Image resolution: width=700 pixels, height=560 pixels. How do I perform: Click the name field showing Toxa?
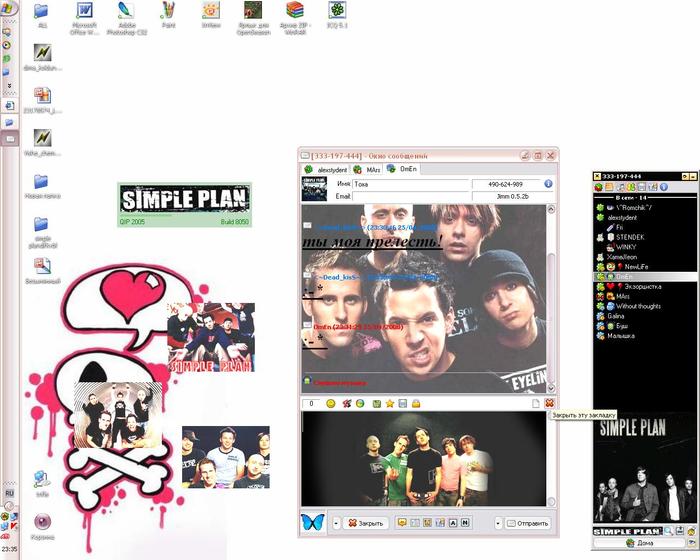(411, 184)
